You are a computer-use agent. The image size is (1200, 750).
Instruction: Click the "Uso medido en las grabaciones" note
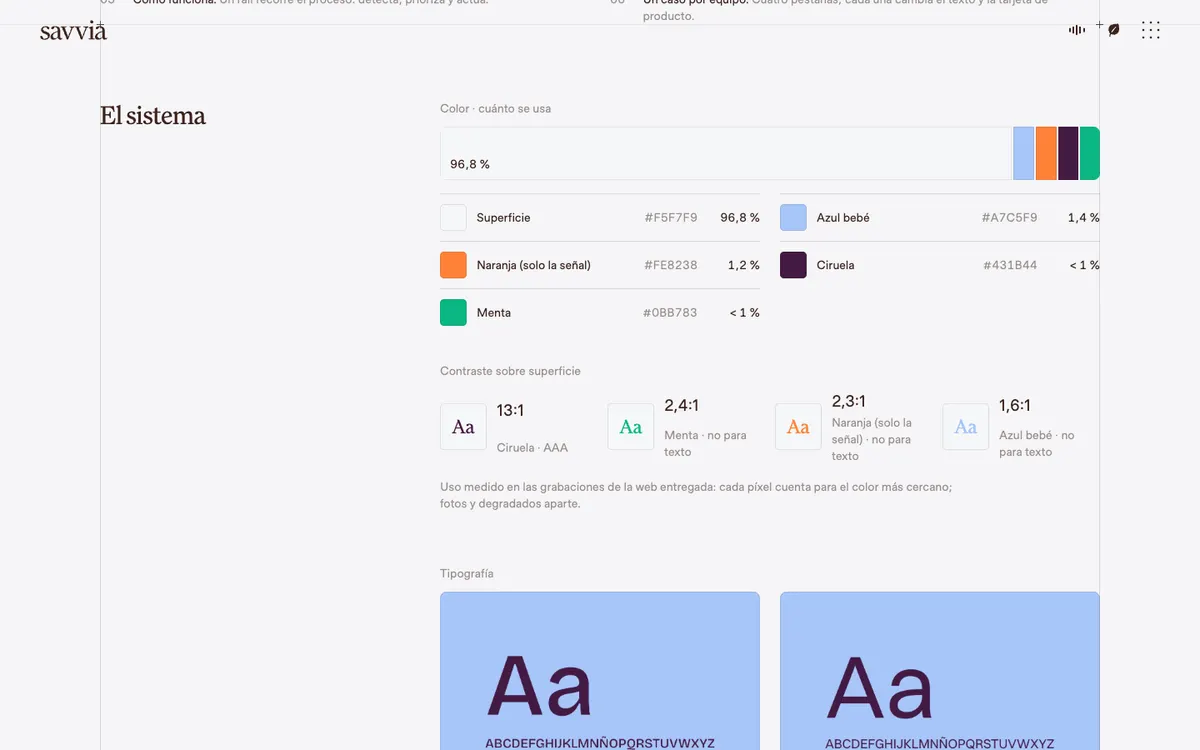pyautogui.click(x=696, y=495)
